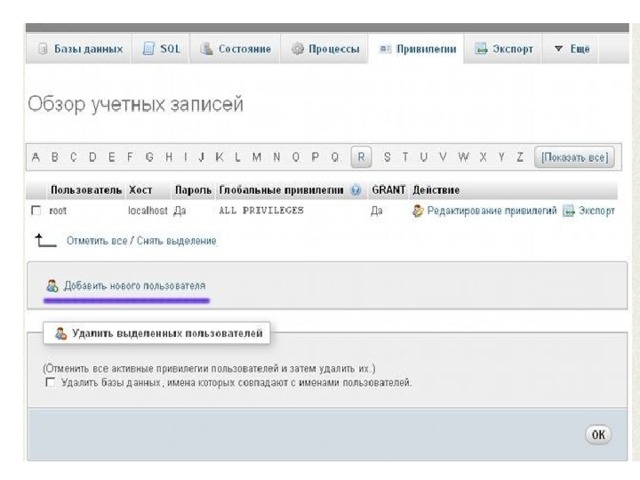Click the Базы данных tab icon
Viewport: 640px width, 480px height.
[x=43, y=49]
